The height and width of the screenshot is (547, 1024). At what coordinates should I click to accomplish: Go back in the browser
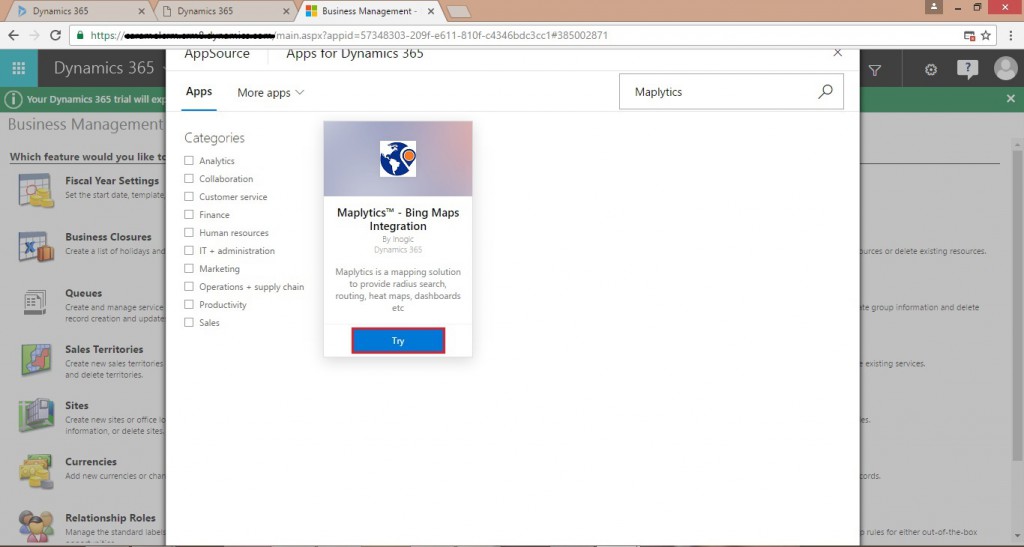(14, 35)
